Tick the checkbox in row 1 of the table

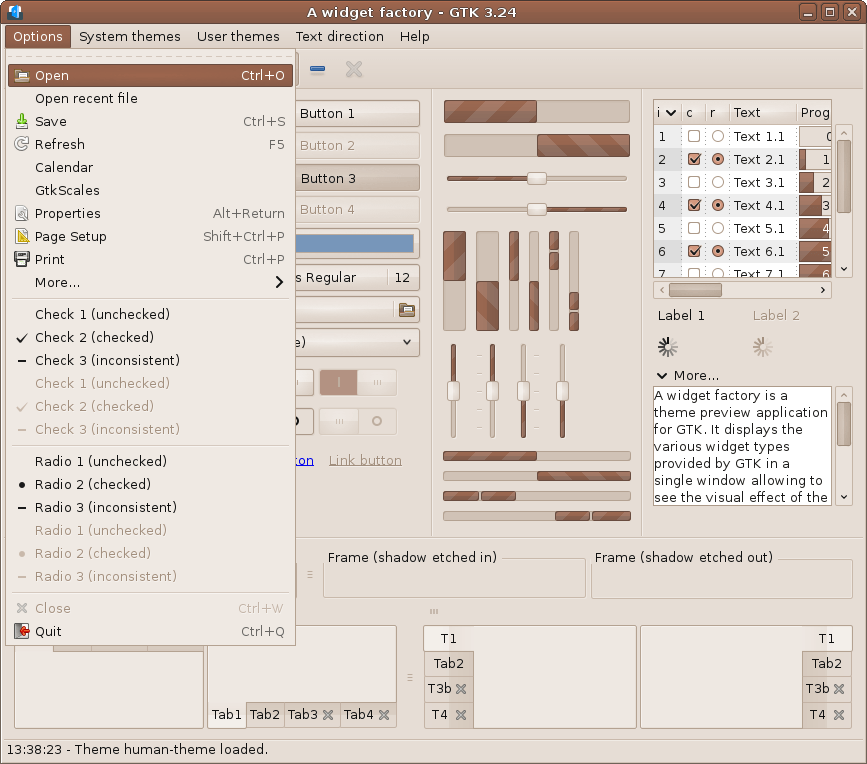[x=694, y=136]
